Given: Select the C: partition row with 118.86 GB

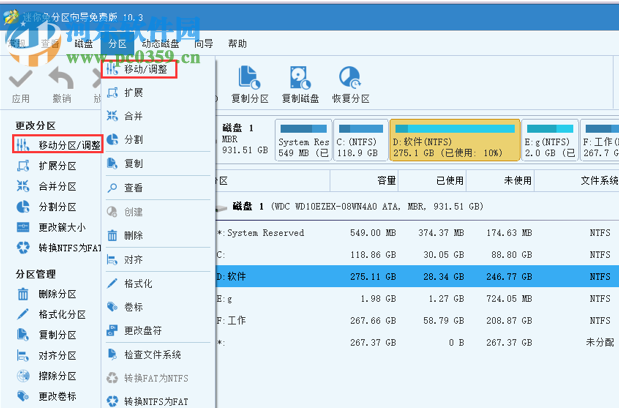Looking at the screenshot, I should tap(417, 255).
